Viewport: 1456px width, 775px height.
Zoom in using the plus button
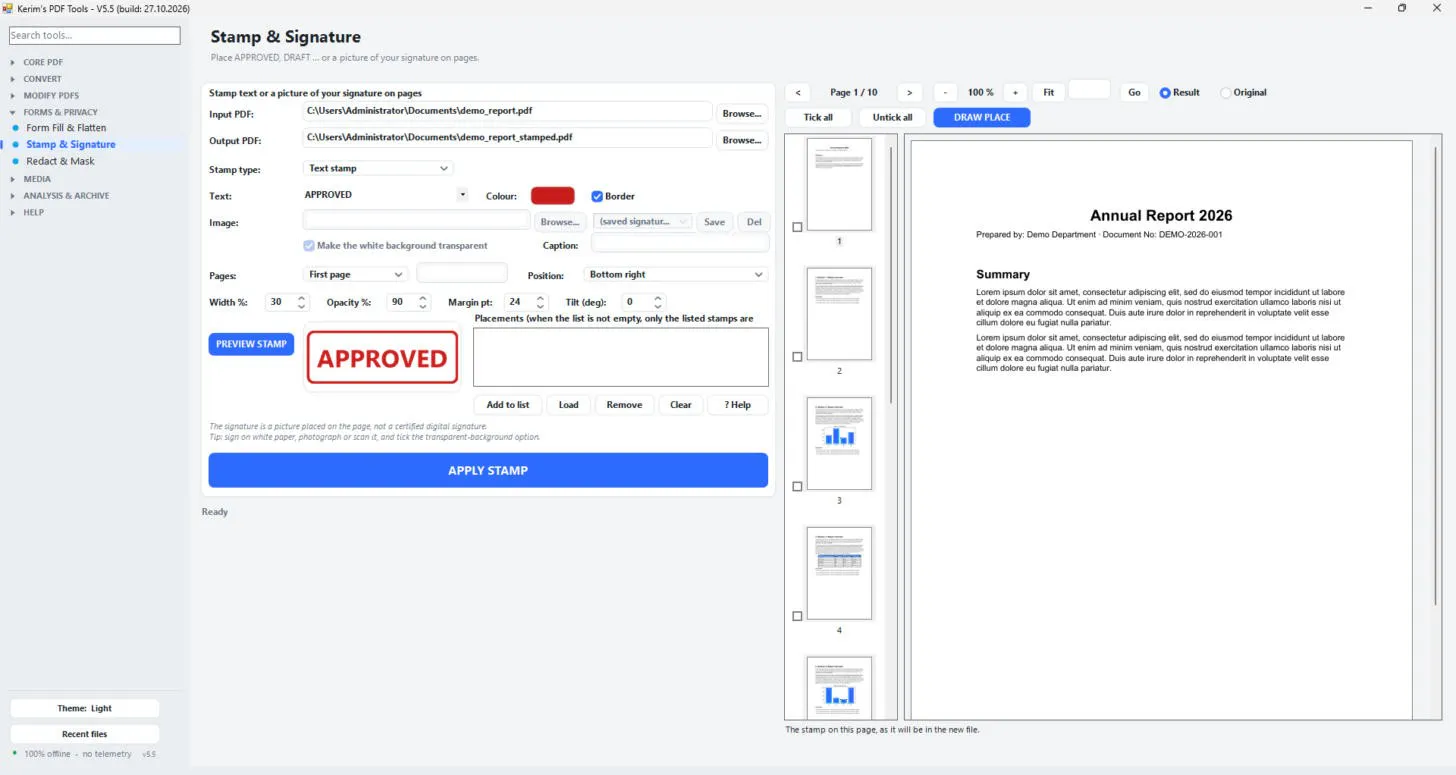1015,92
